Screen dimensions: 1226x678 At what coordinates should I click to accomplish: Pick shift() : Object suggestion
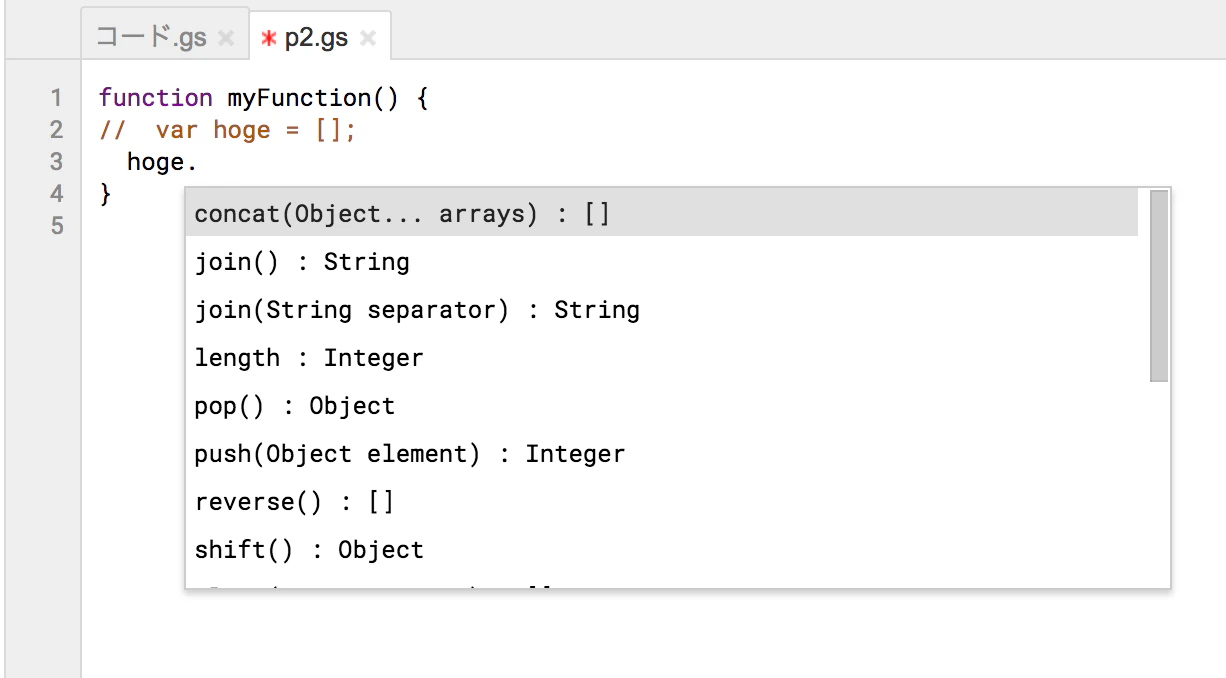pos(662,550)
